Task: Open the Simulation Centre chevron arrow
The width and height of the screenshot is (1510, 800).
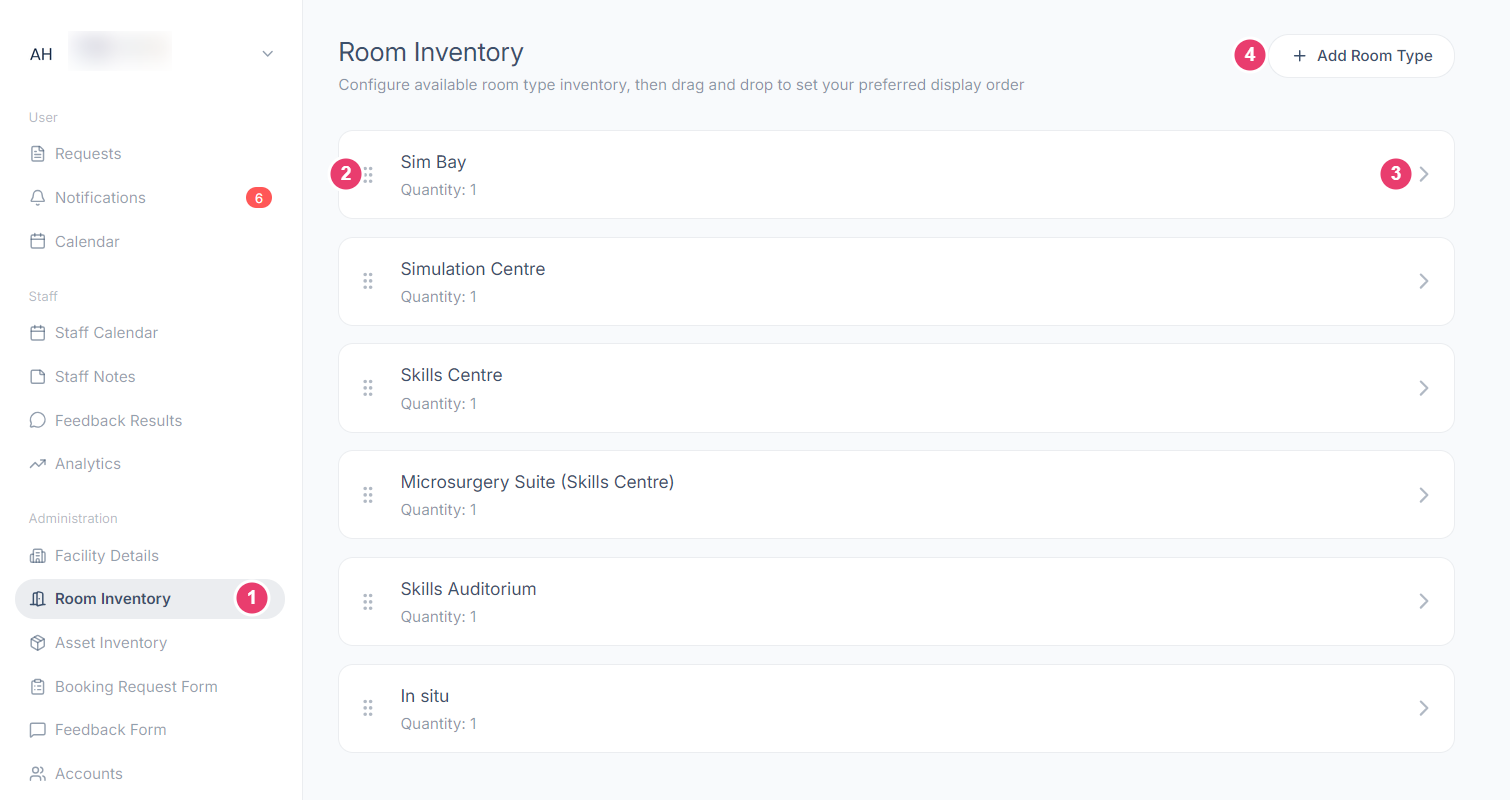Action: (1424, 282)
